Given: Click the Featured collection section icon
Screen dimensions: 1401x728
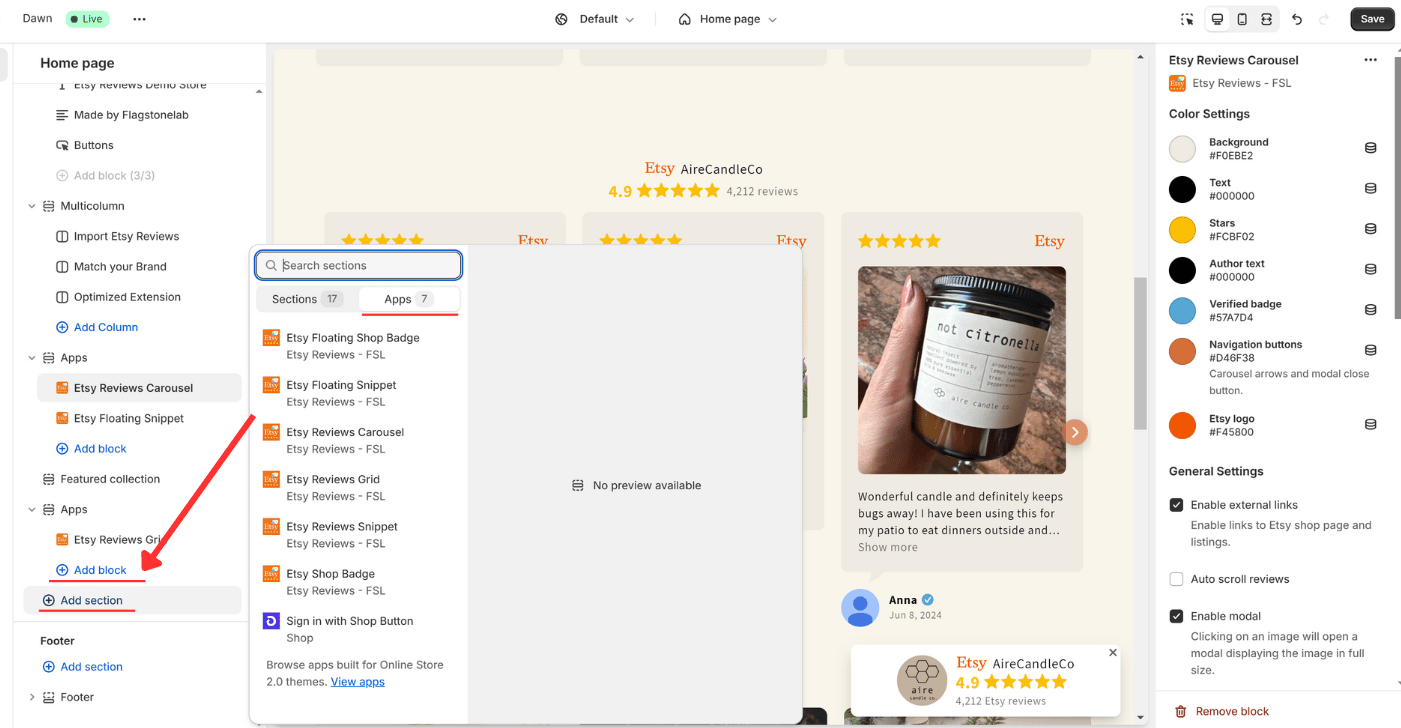Looking at the screenshot, I should point(48,479).
